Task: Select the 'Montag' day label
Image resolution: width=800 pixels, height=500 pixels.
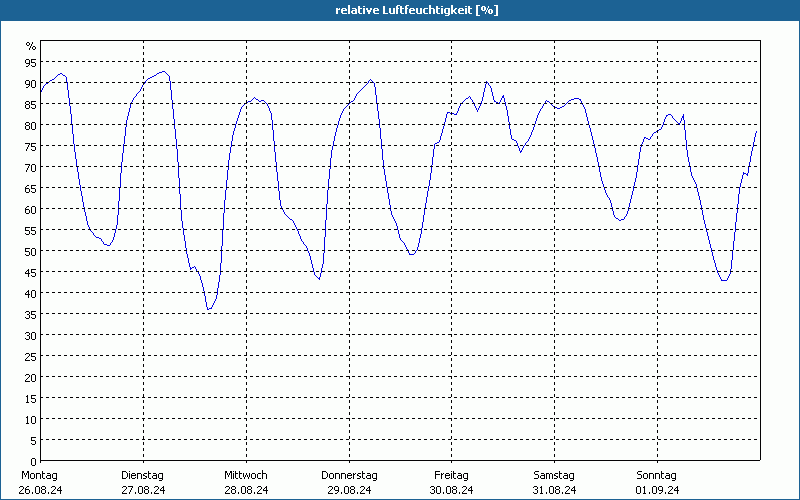Action: click(39, 475)
